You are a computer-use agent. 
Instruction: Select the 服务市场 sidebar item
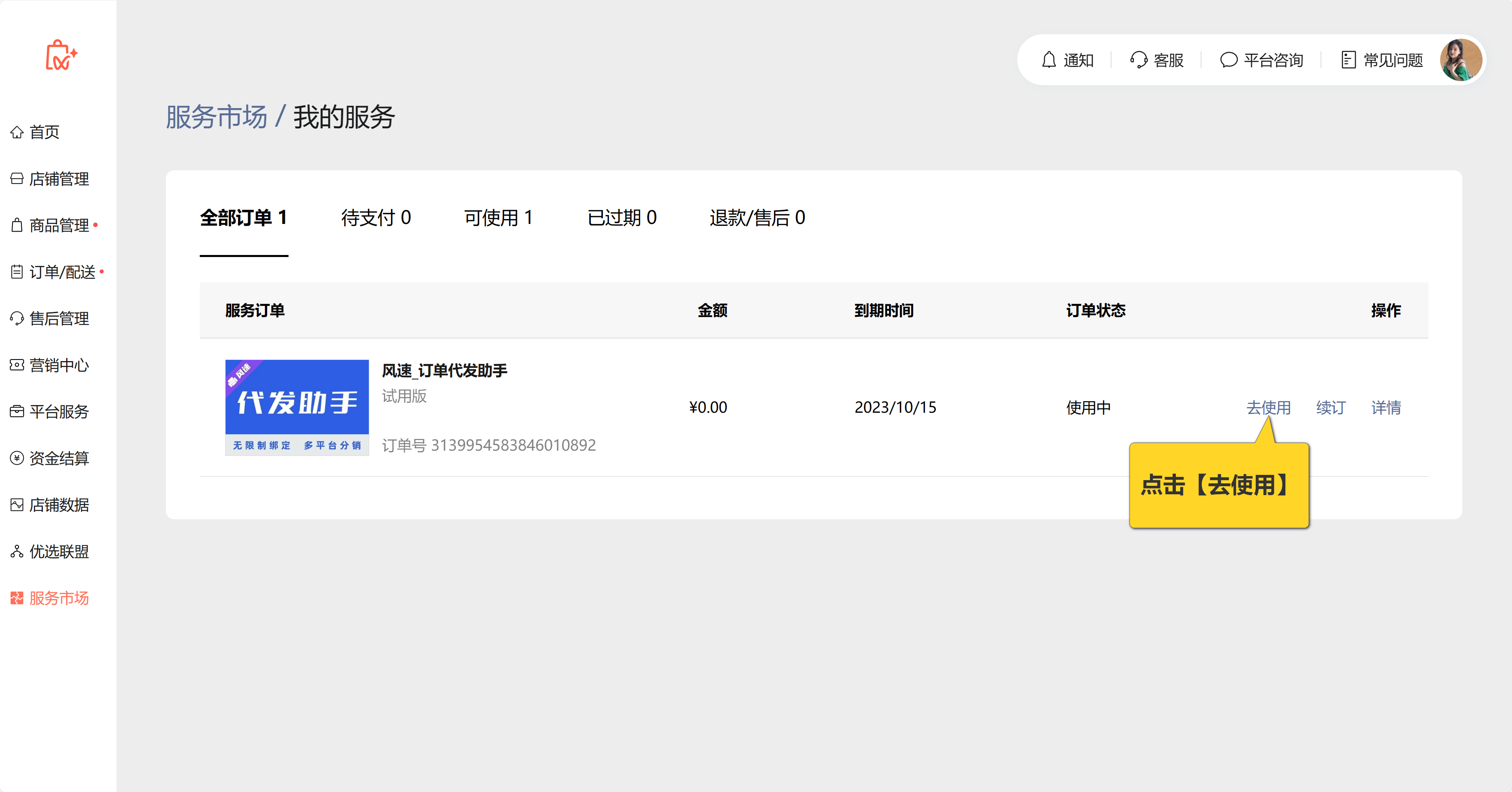click(58, 598)
